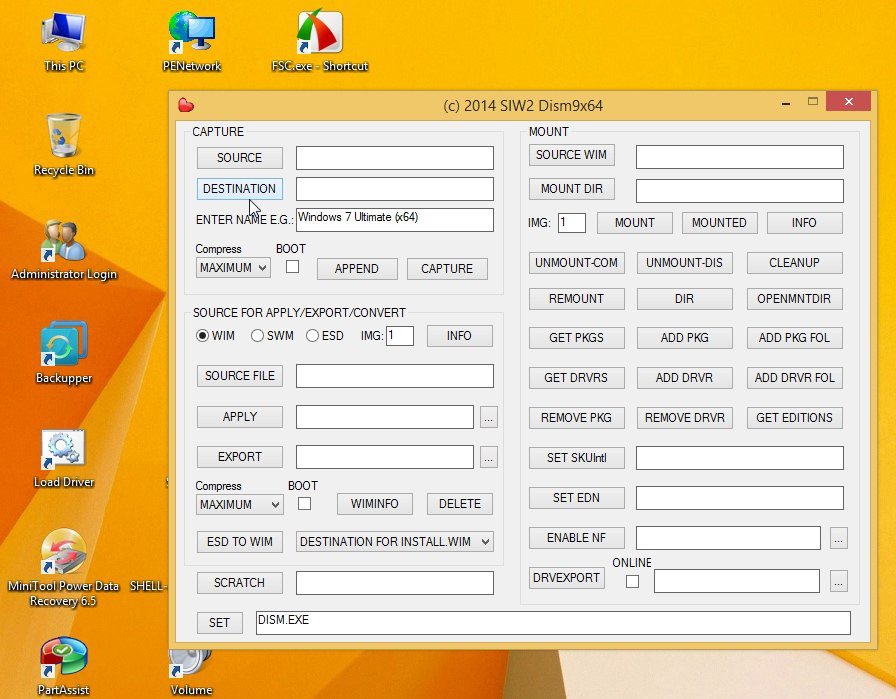The width and height of the screenshot is (896, 699).
Task: Focus the SCRATCH directory input field
Action: 395,583
